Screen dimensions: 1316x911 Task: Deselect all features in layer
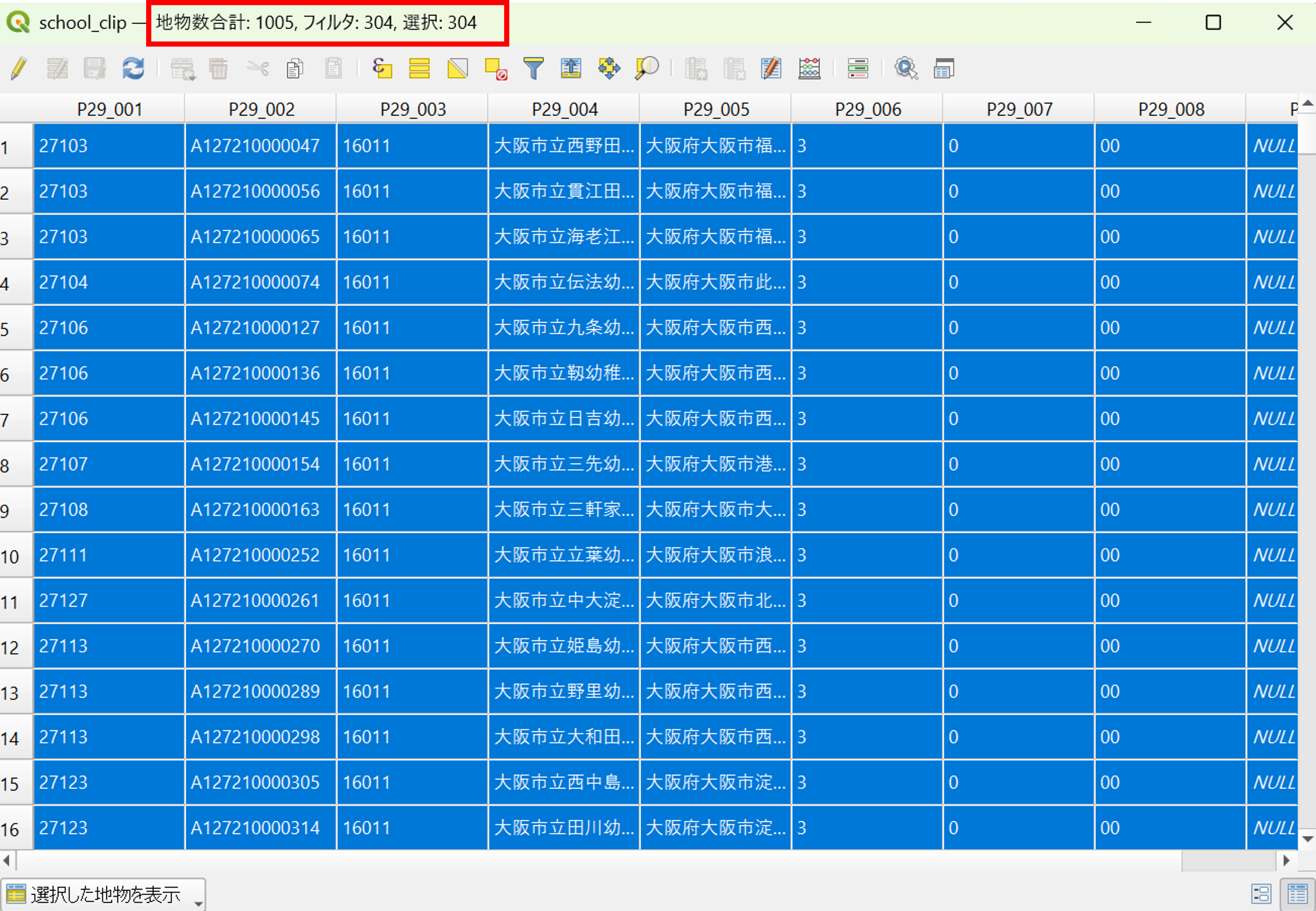tap(496, 69)
